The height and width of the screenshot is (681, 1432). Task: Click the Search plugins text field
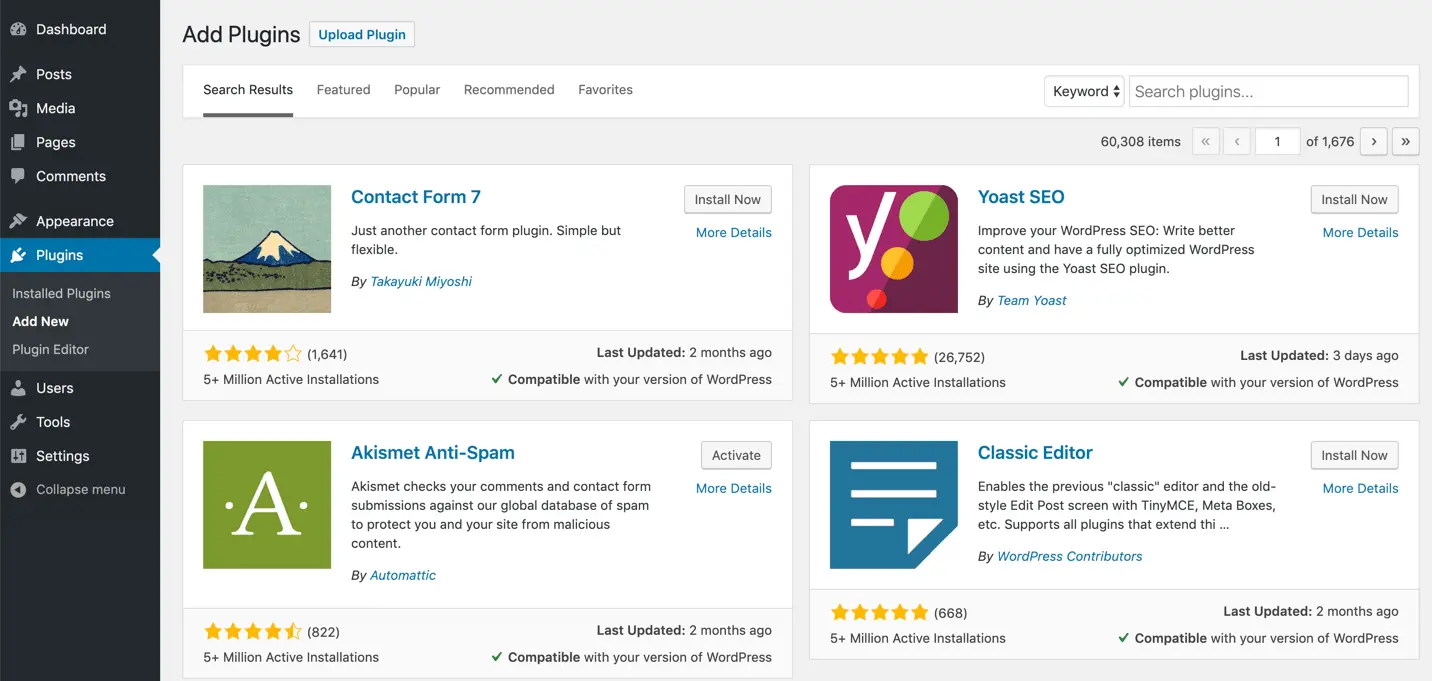point(1268,91)
